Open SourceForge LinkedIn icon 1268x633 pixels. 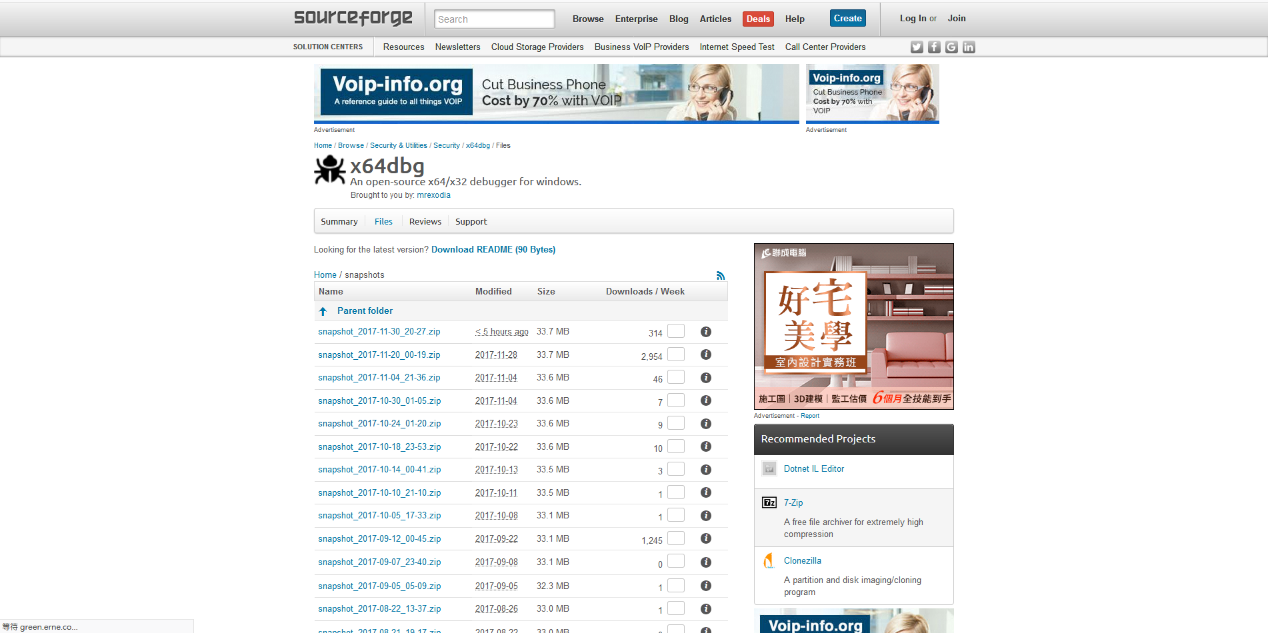(968, 47)
